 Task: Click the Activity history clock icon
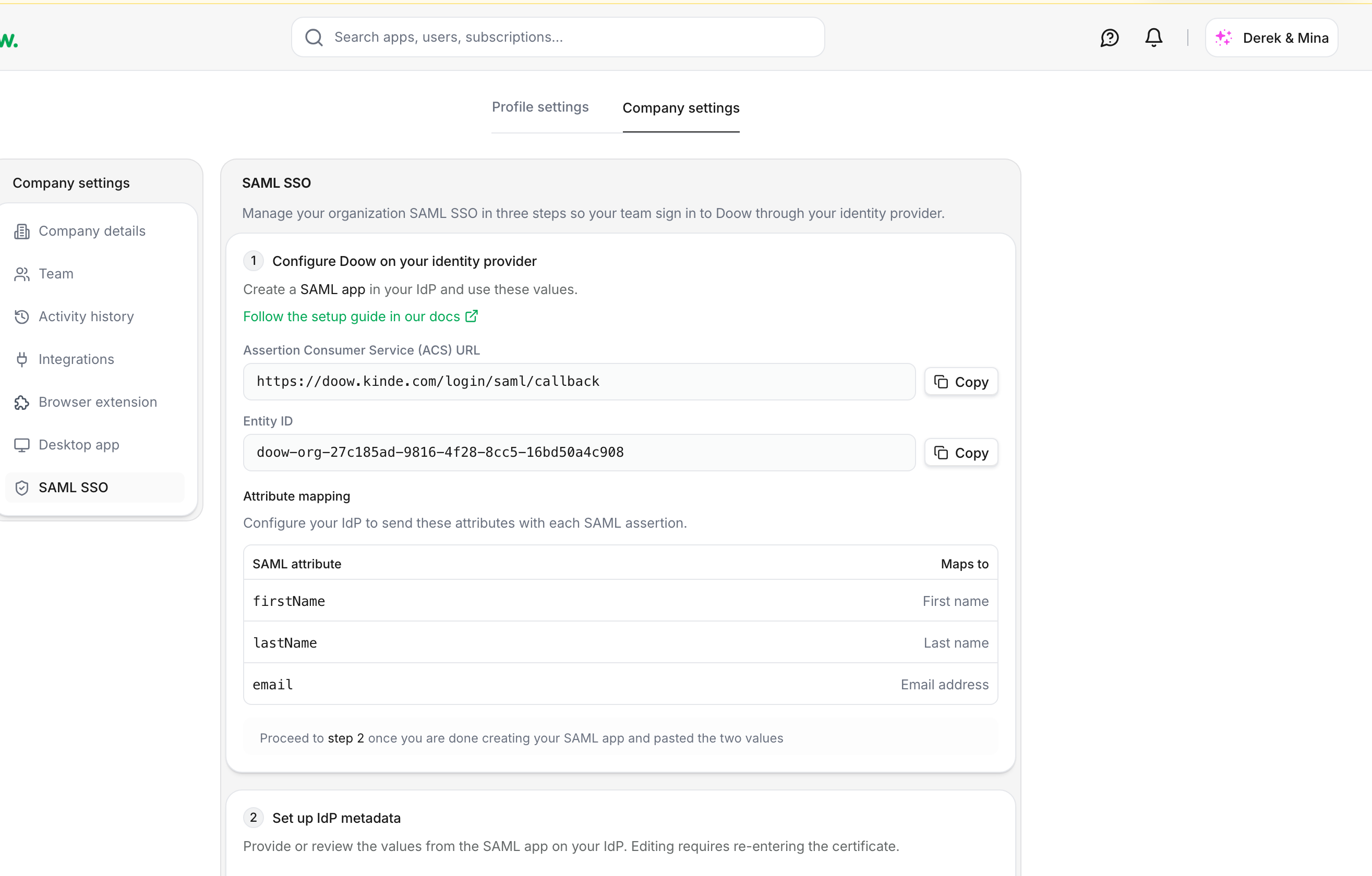22,317
